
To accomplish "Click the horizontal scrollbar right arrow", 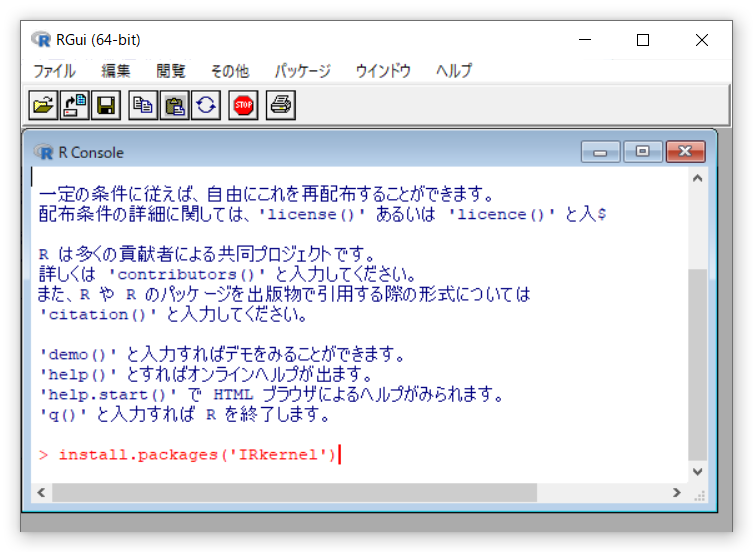I will coord(677,493).
